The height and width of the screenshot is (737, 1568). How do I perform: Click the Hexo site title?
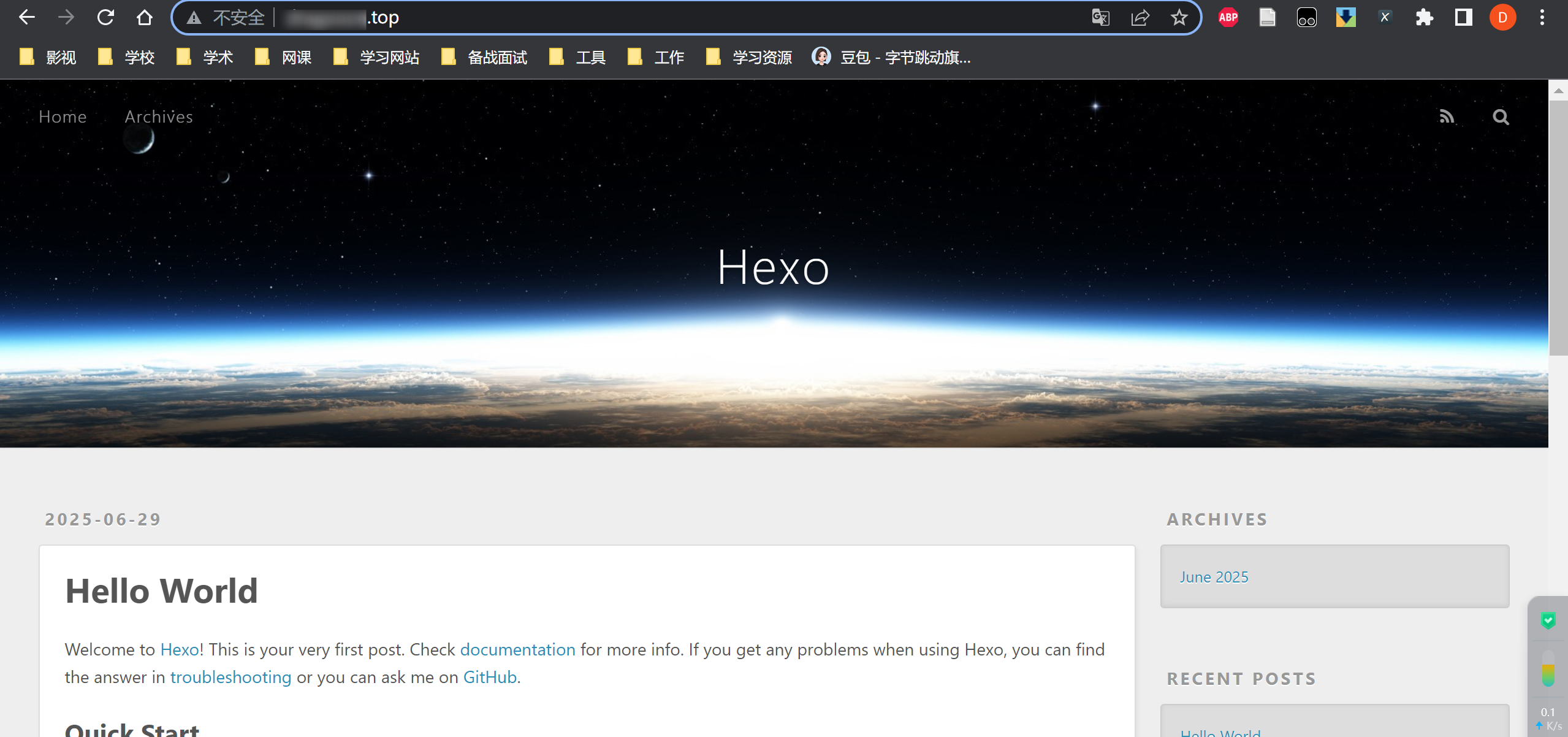point(774,268)
